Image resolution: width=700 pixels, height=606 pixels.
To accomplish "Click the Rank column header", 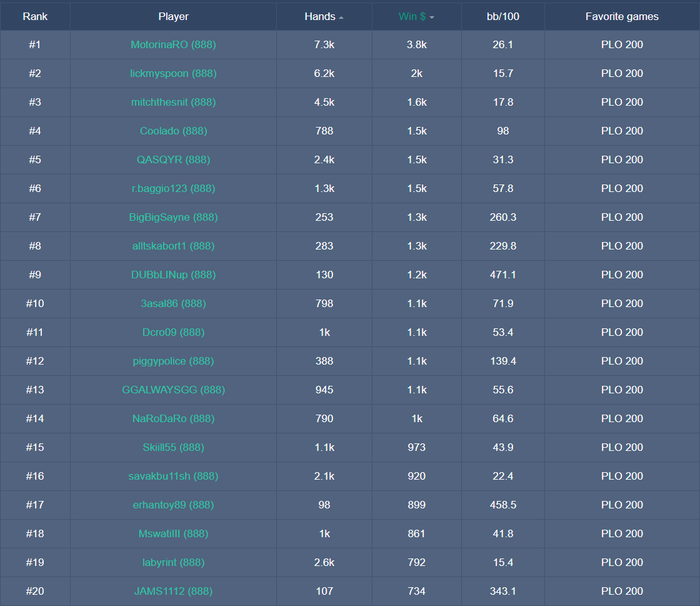I will (35, 17).
